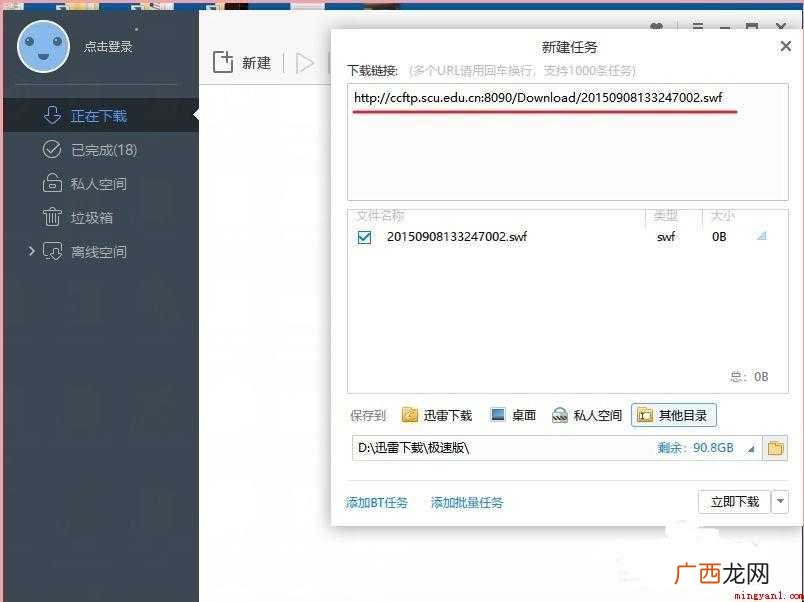This screenshot has width=804, height=602.
Task: Click the 剩余: 90.8GB free space text
Action: point(695,448)
